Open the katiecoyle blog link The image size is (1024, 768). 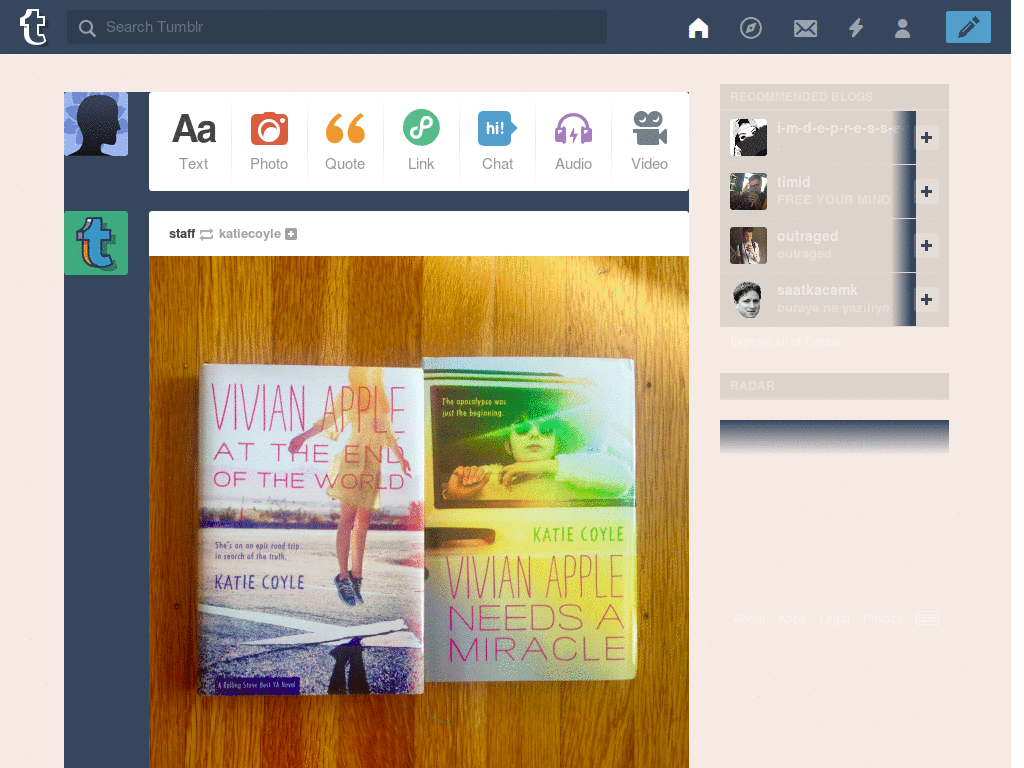[x=249, y=234]
